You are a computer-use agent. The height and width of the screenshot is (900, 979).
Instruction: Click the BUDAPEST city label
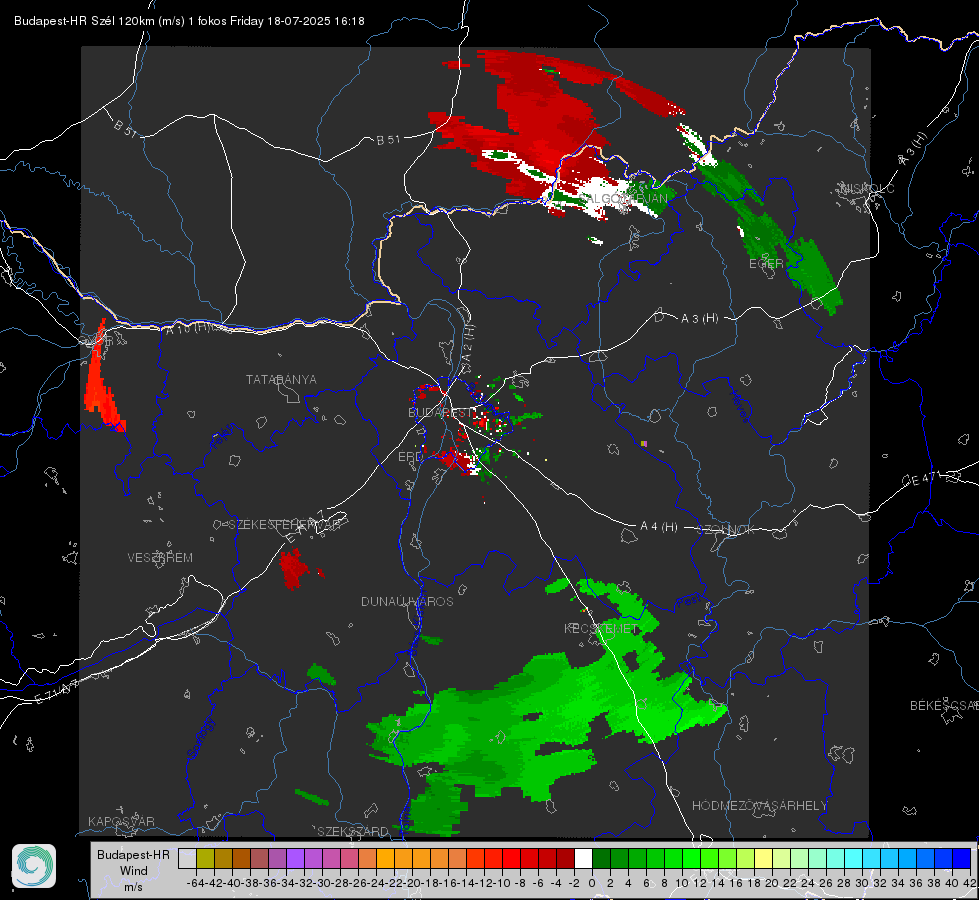pos(441,413)
